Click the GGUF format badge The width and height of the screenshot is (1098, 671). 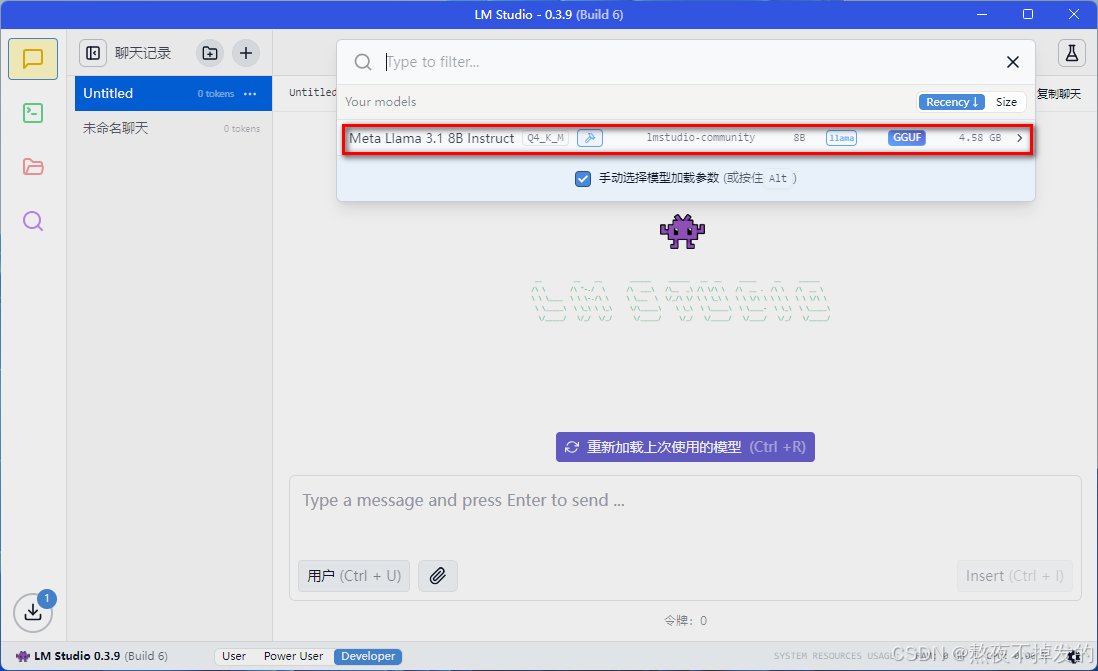pyautogui.click(x=907, y=138)
